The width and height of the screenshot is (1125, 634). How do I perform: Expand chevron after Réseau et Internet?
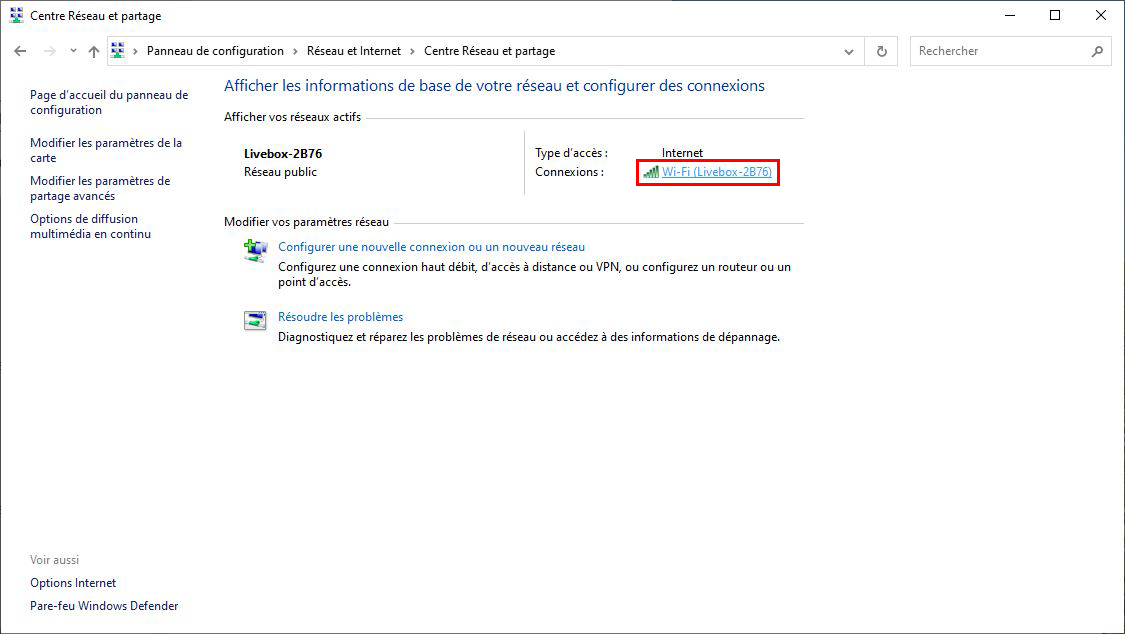point(413,52)
